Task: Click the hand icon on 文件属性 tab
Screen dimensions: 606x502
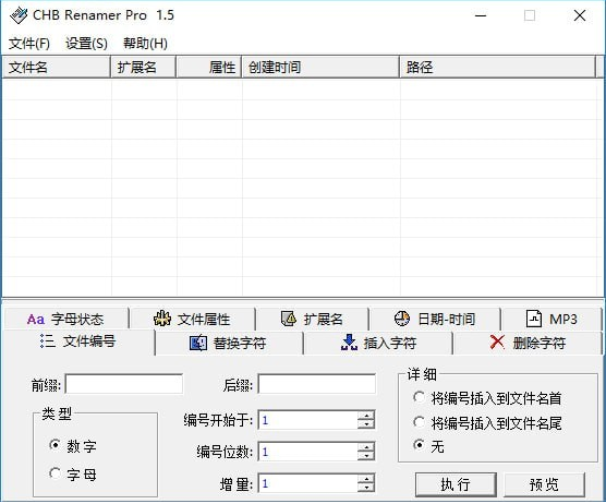Action: (162, 319)
